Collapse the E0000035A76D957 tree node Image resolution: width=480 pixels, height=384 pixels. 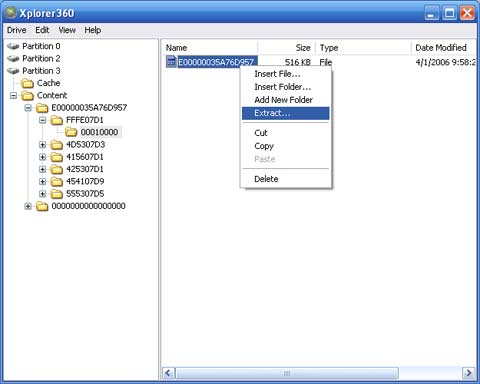tap(28, 108)
